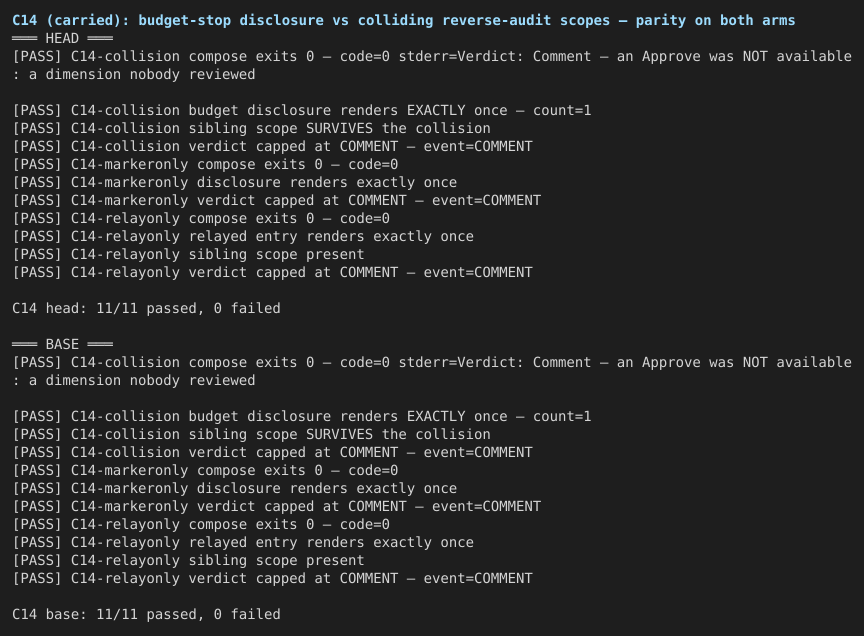Click HEAD's 'C14-relayonly compose exits 0' line
864x636 pixels.
click(201, 218)
